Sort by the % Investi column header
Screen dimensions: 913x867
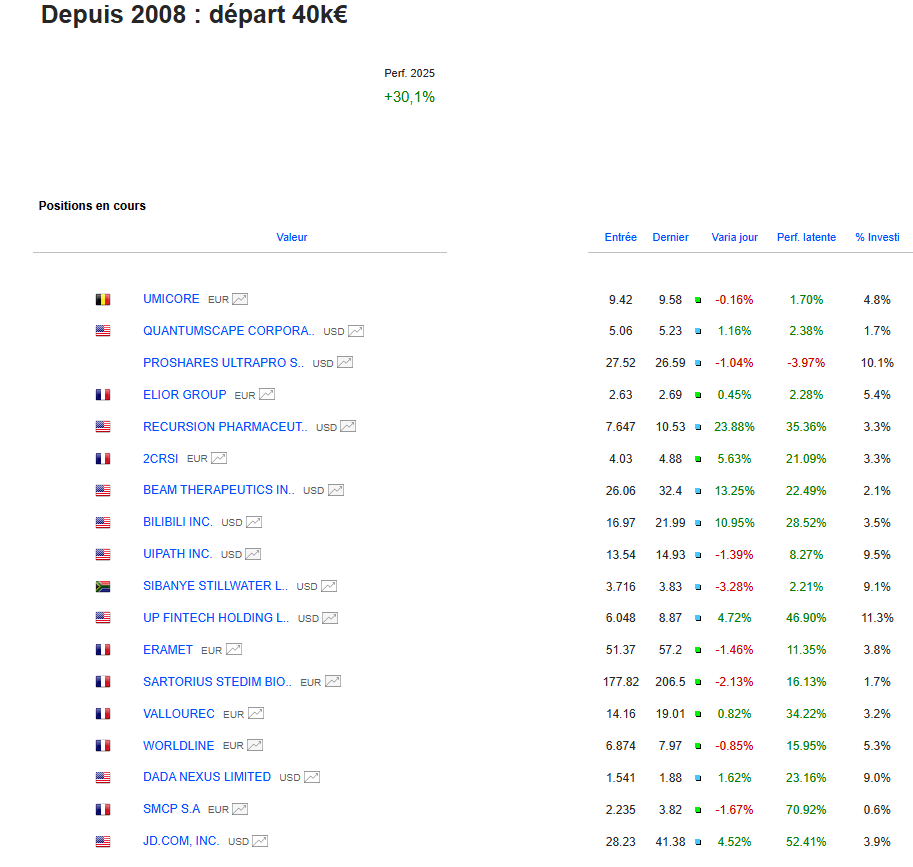[877, 237]
